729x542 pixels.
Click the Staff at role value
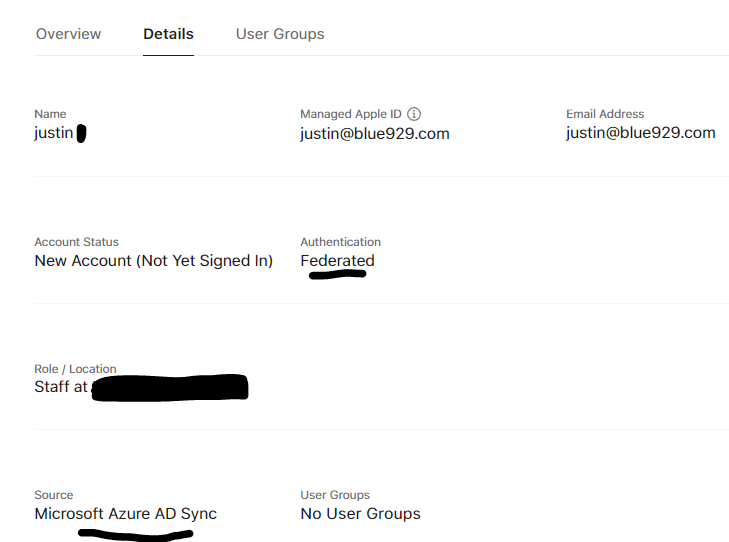point(61,387)
